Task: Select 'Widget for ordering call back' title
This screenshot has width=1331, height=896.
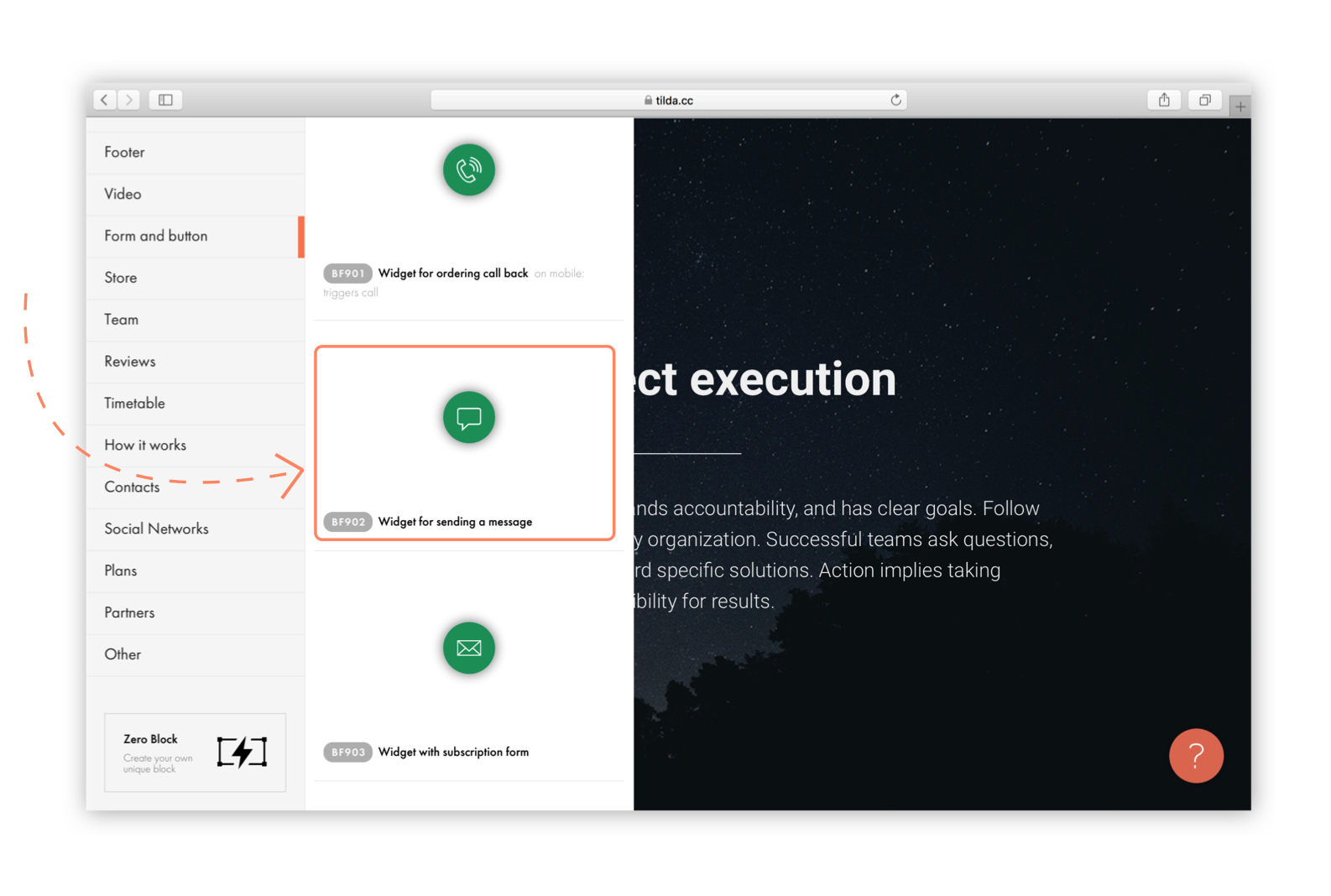Action: (x=453, y=273)
